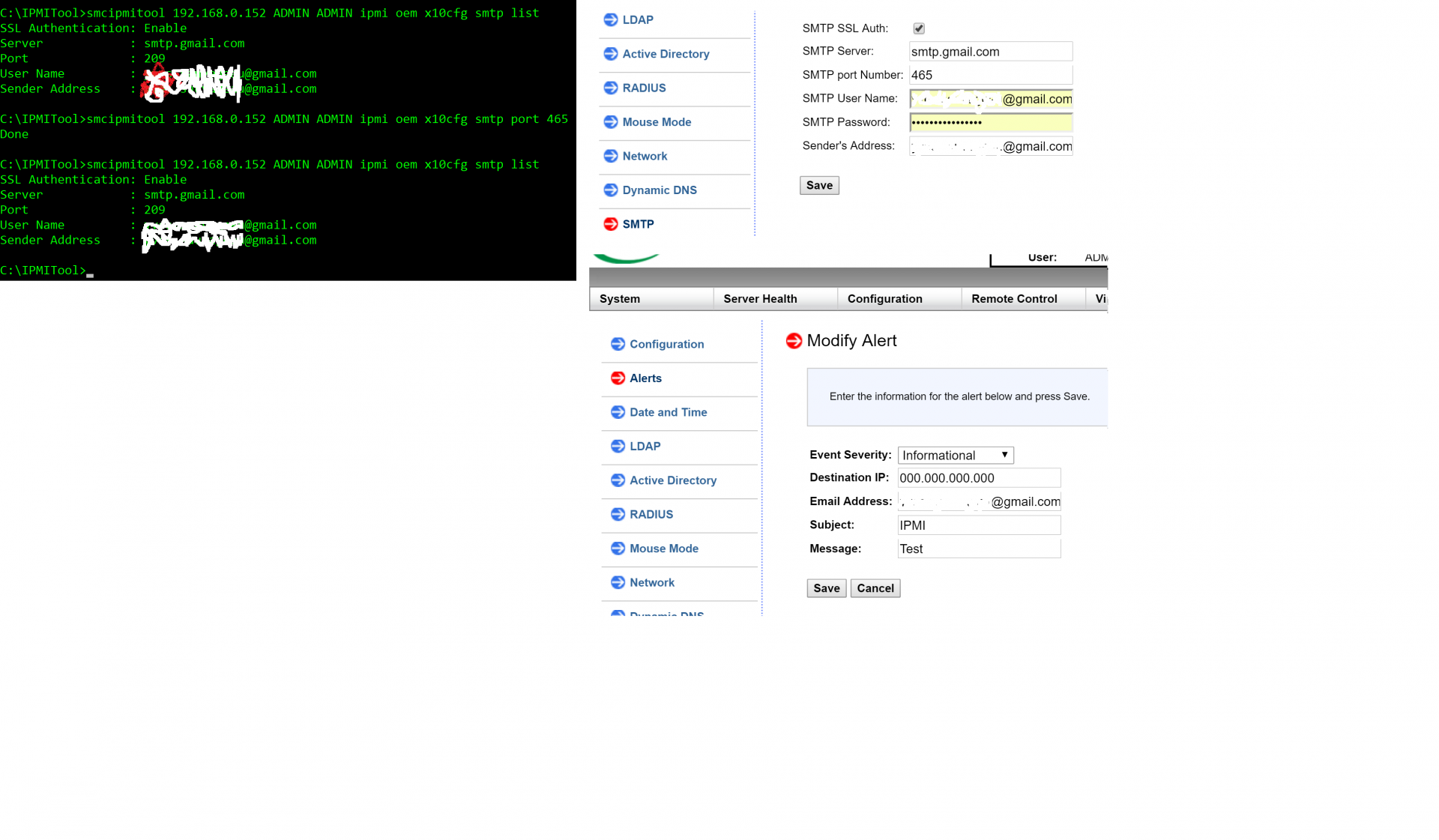The width and height of the screenshot is (1439, 840).
Task: Click the SMTP Password field
Action: coord(991,122)
